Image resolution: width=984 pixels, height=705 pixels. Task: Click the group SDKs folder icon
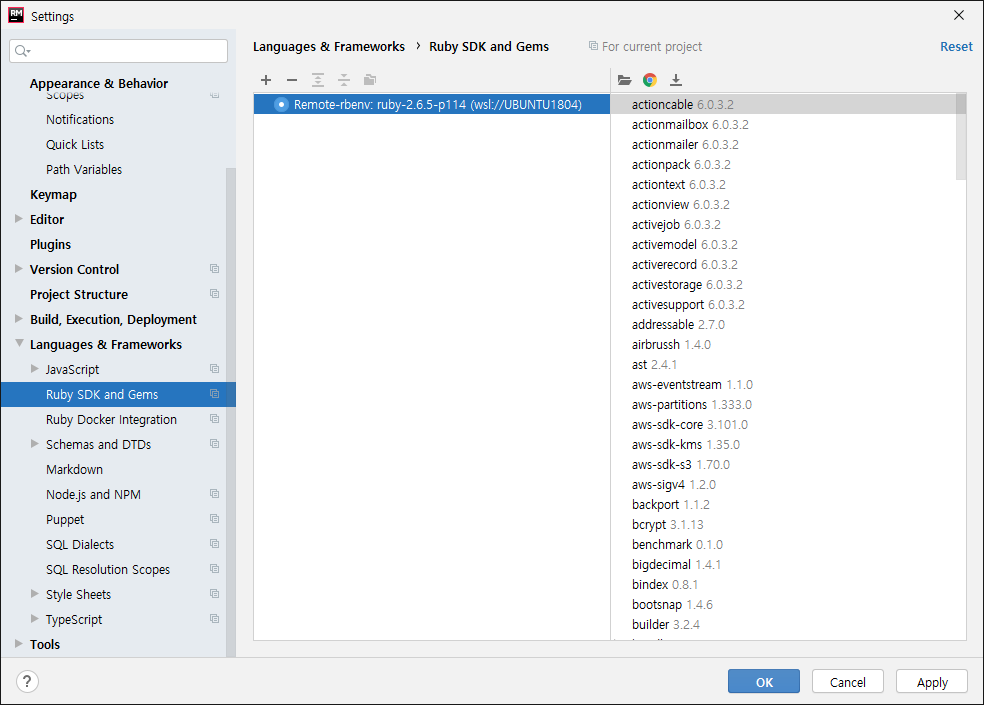370,80
